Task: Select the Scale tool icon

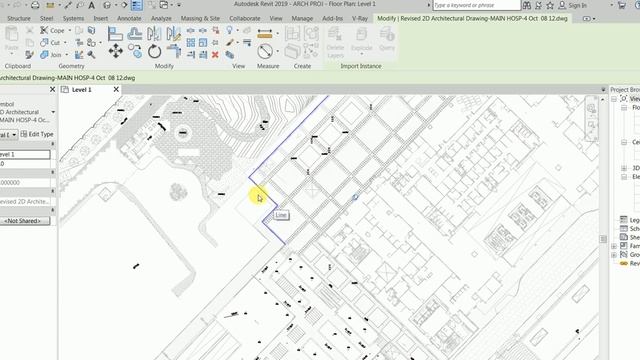Action: pyautogui.click(x=203, y=42)
